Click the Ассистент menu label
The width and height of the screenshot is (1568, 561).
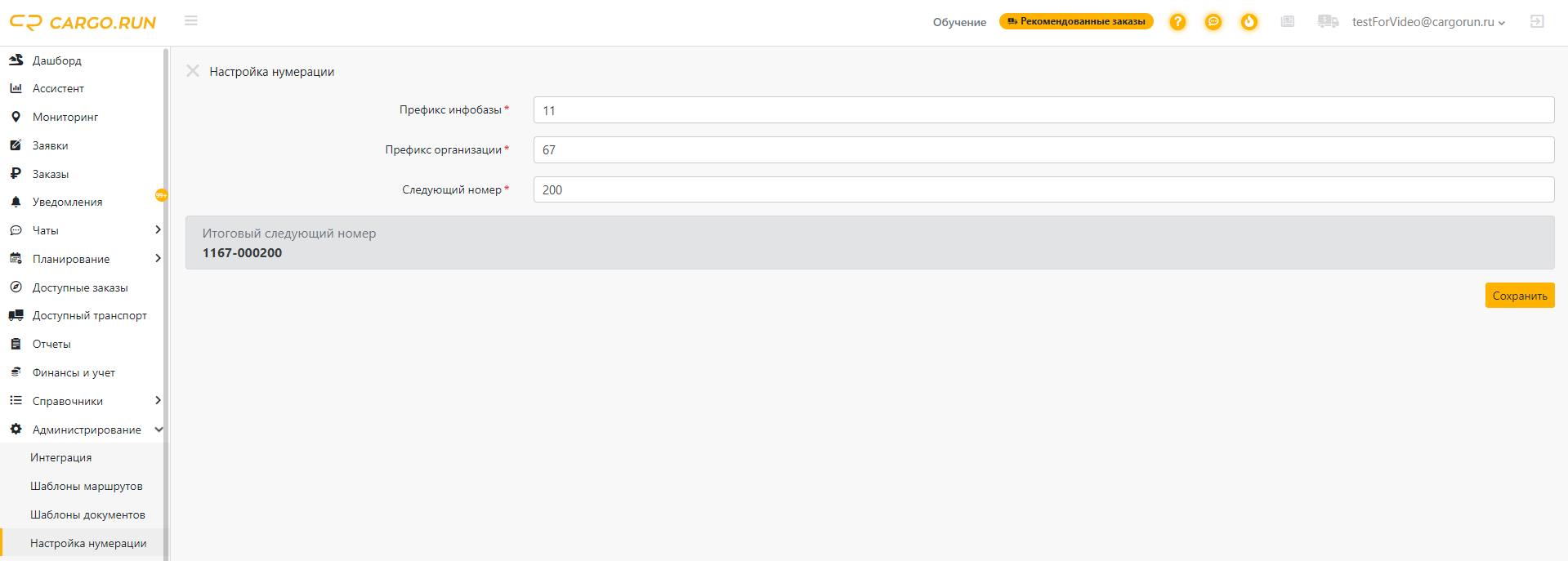tap(58, 88)
